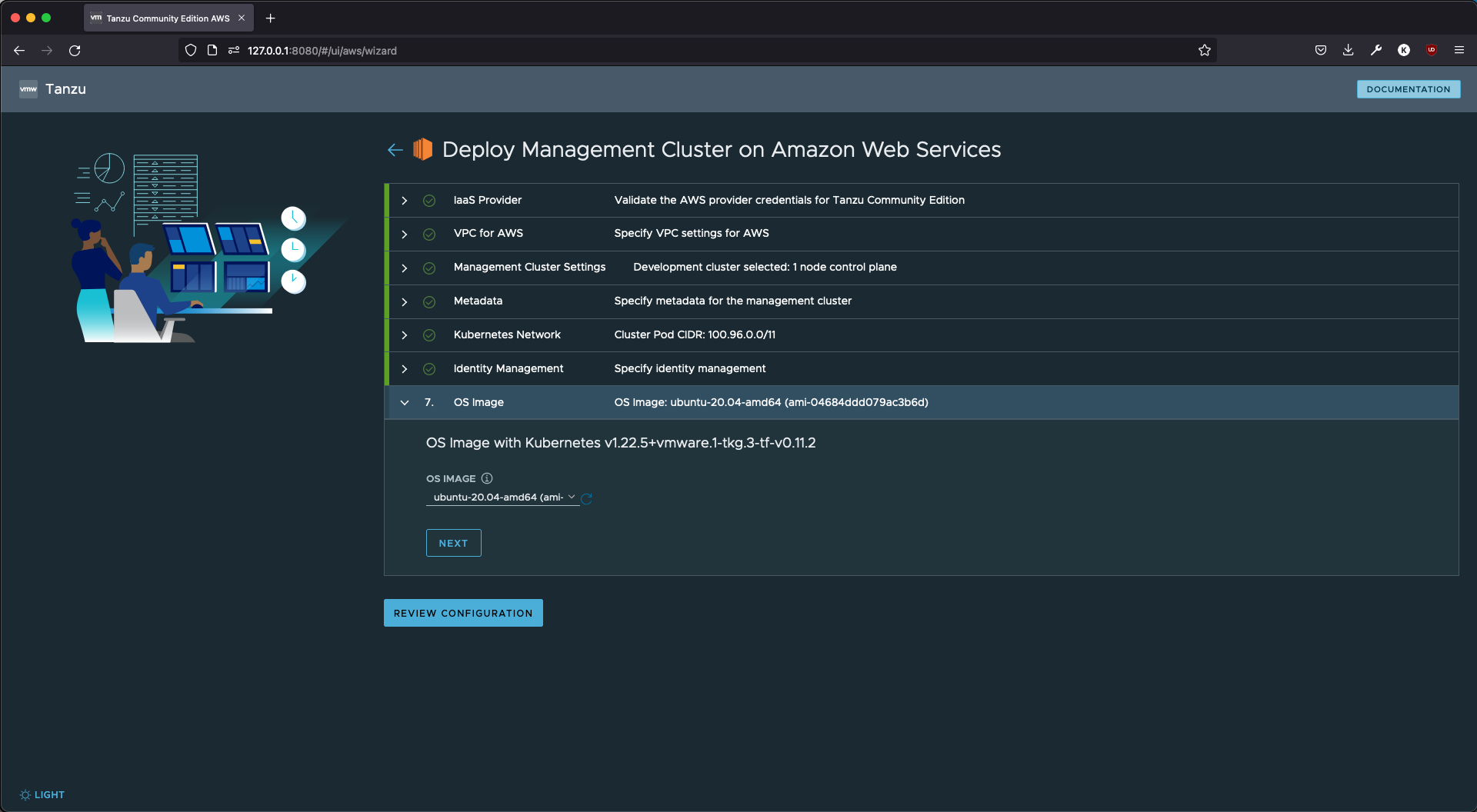Viewport: 1477px width, 812px height.
Task: Click the green check icon for VPC for AWS
Action: tap(429, 235)
